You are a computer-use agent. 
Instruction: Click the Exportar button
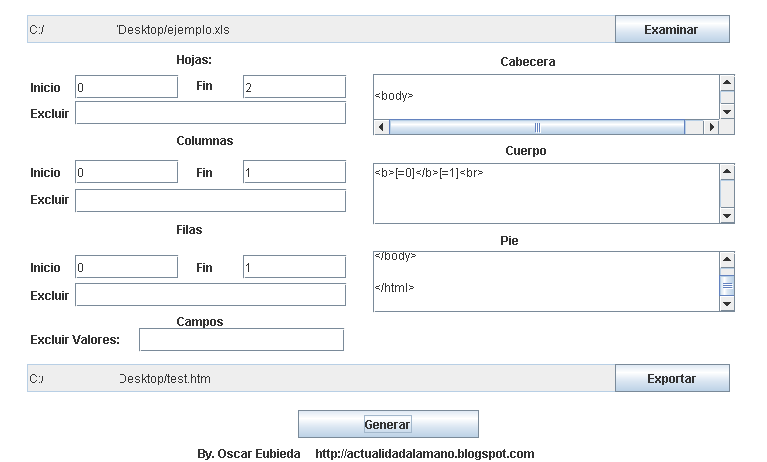[x=672, y=378]
